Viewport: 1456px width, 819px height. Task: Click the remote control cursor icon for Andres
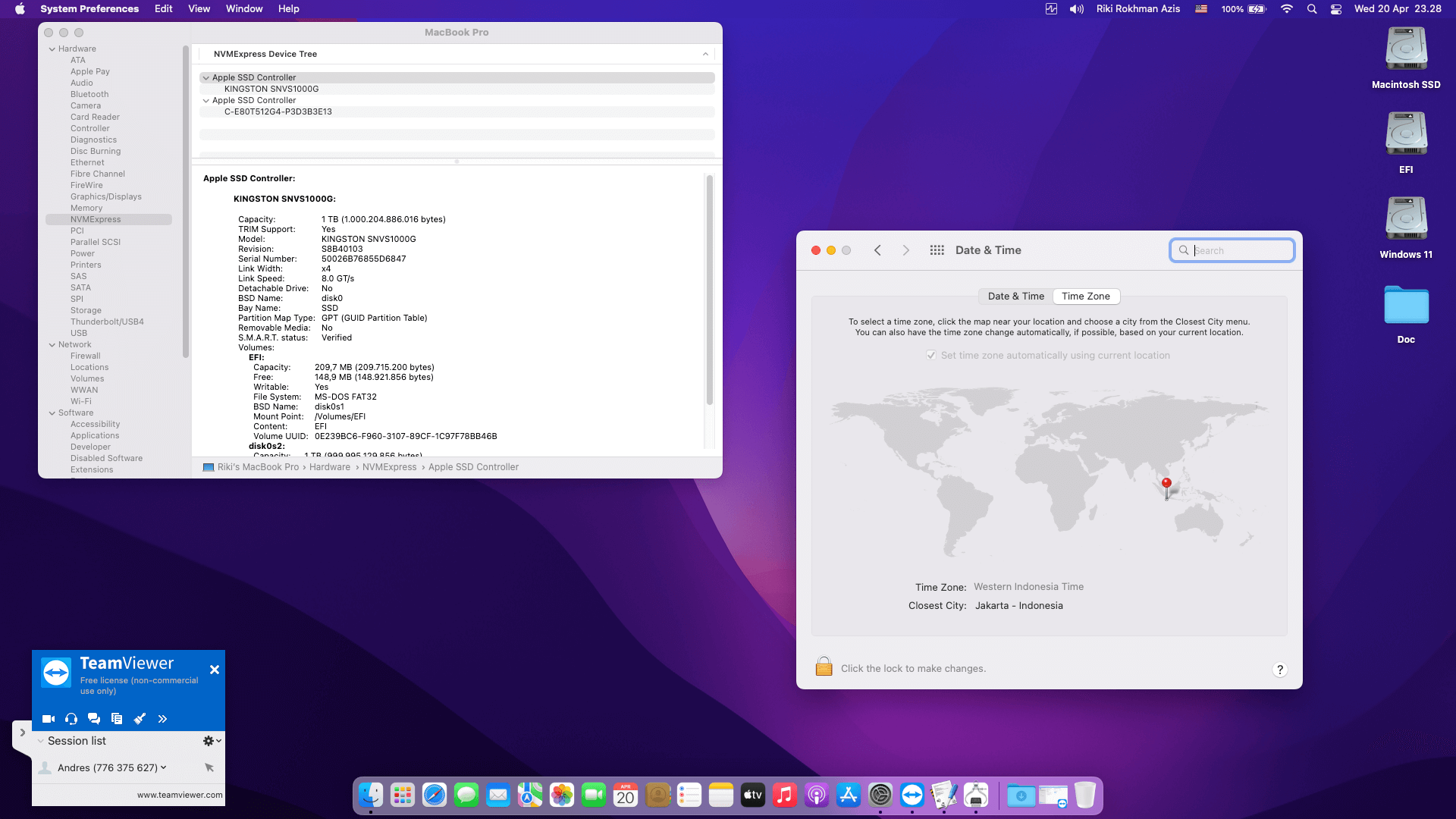pos(209,767)
